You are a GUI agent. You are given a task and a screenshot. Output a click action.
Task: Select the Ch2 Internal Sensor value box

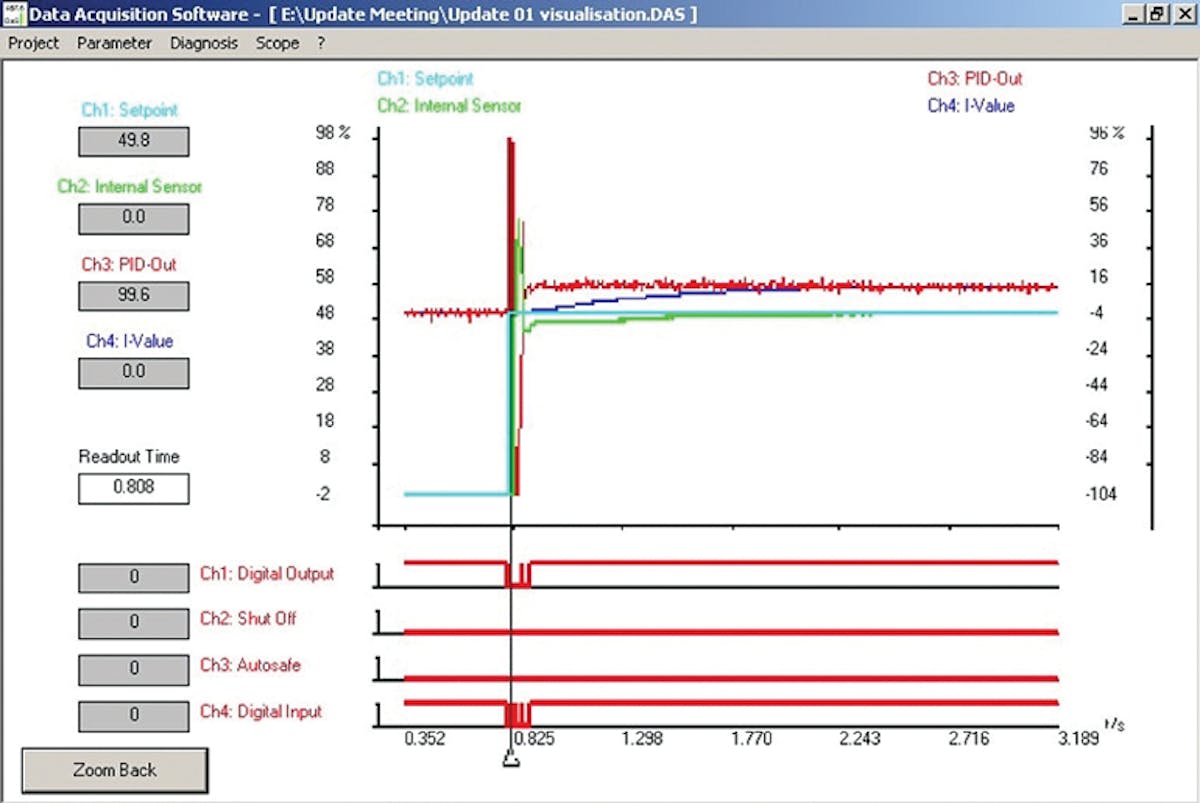[x=133, y=218]
